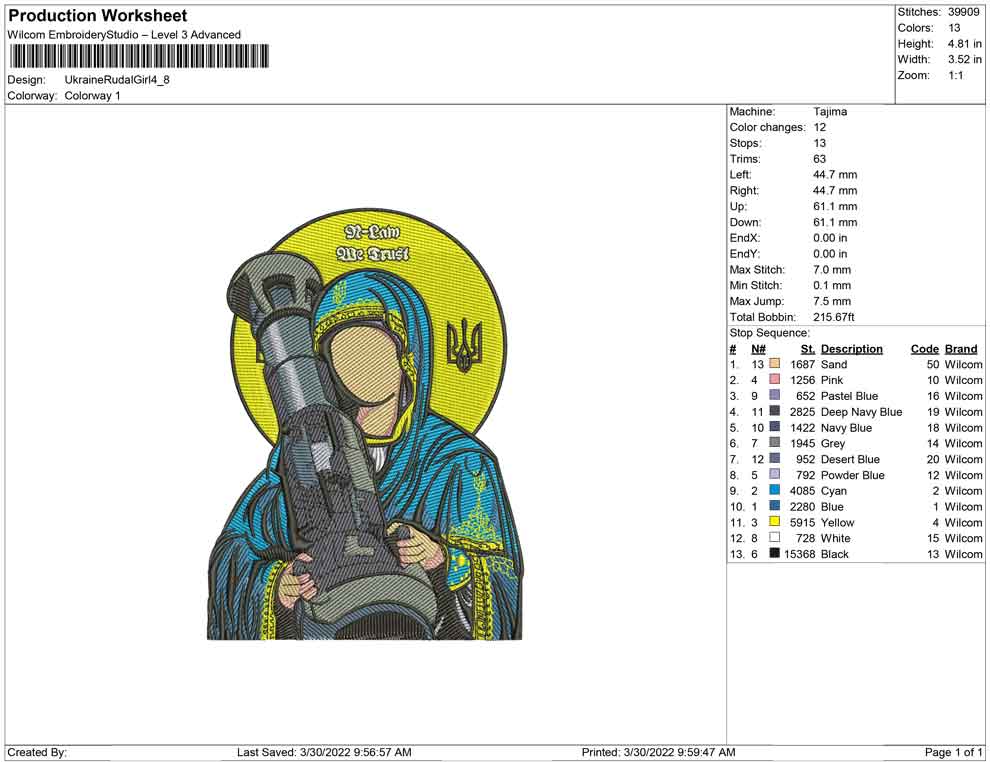This screenshot has height=762, width=990.
Task: Pick the Desert Blue swatch
Action: [x=775, y=458]
